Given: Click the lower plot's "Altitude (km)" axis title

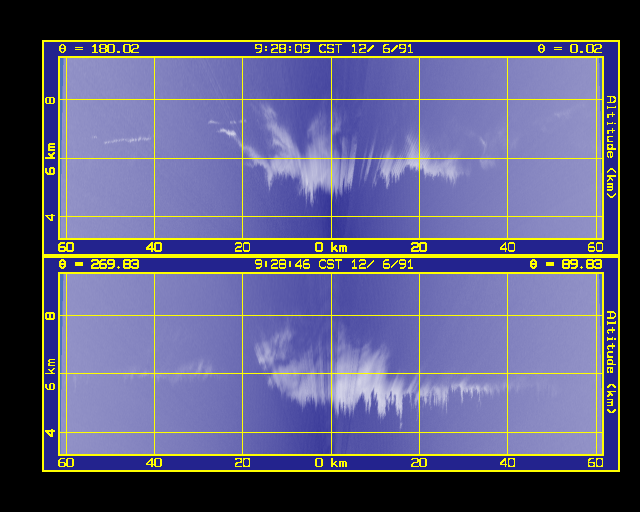Looking at the screenshot, I should [611, 362].
